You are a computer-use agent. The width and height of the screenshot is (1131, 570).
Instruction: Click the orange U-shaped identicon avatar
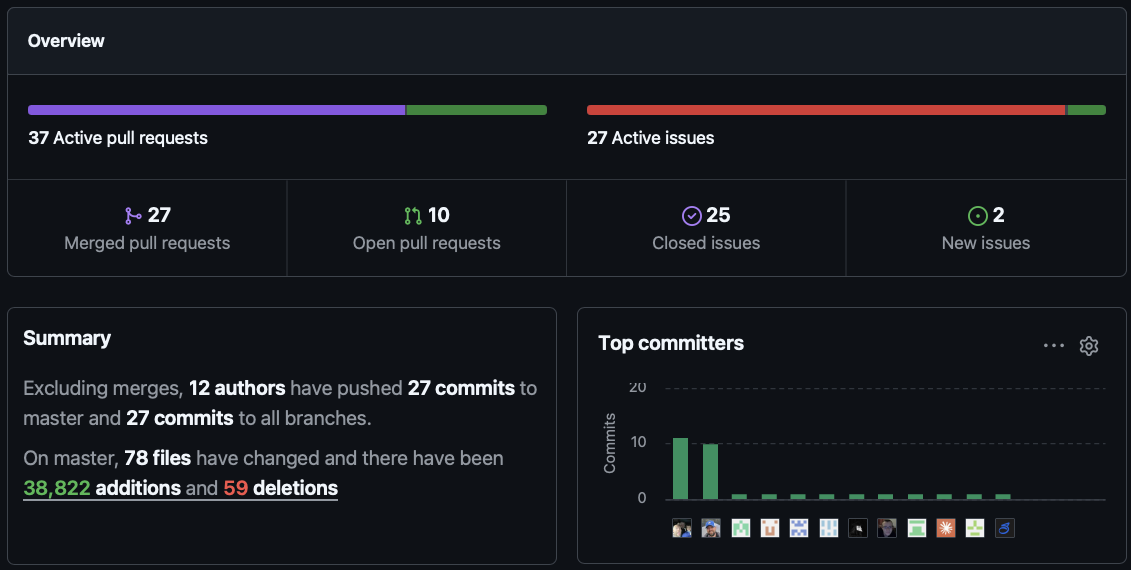click(x=770, y=528)
